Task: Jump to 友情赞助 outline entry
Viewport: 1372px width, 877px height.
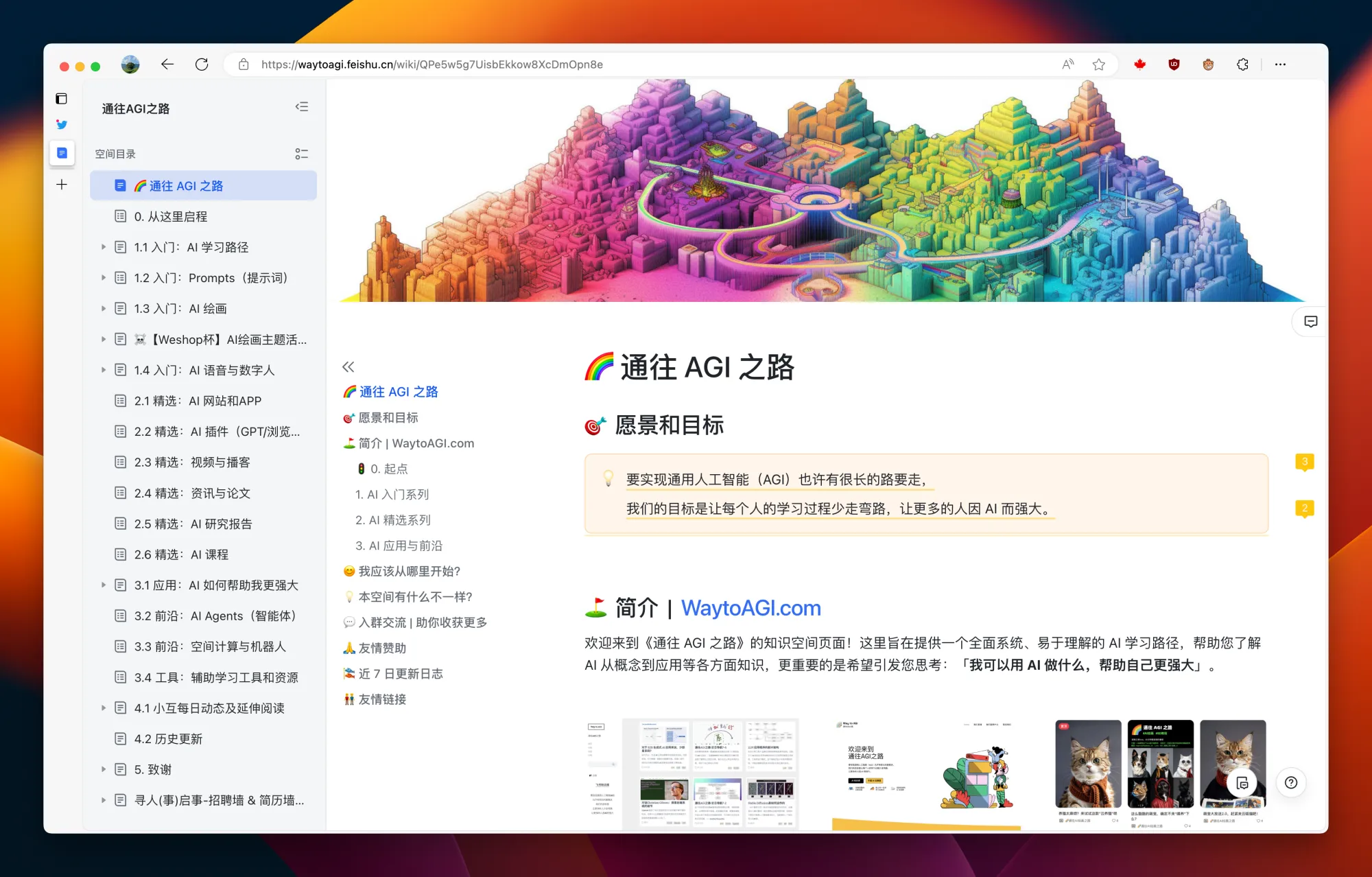Action: pos(382,648)
